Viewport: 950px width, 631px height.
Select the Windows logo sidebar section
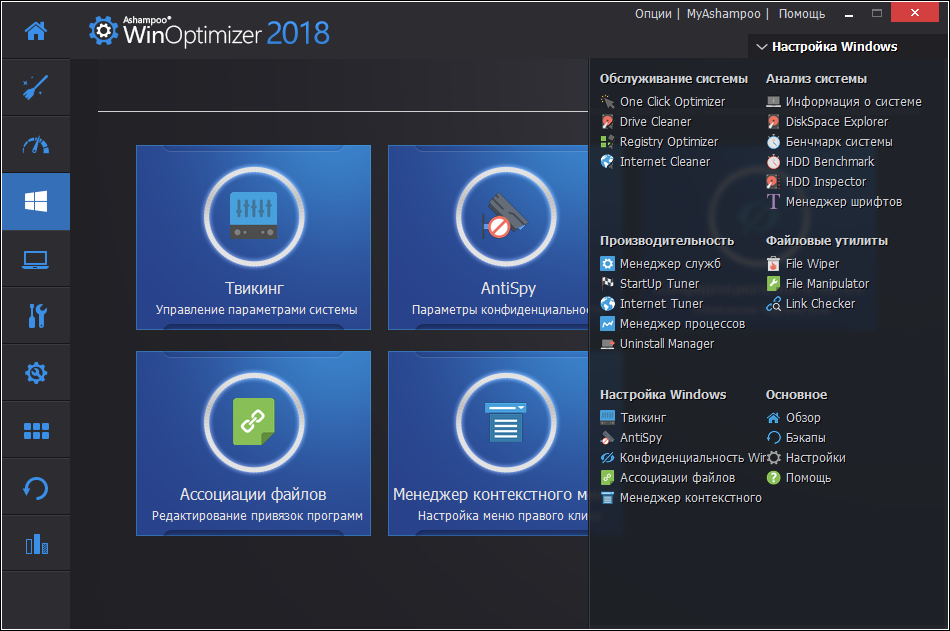[x=36, y=201]
